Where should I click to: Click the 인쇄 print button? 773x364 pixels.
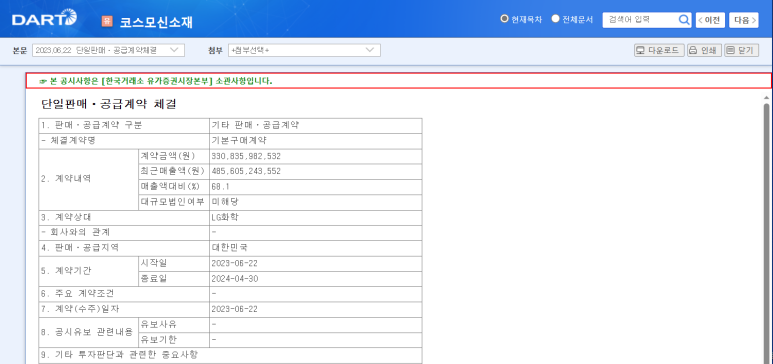click(704, 50)
